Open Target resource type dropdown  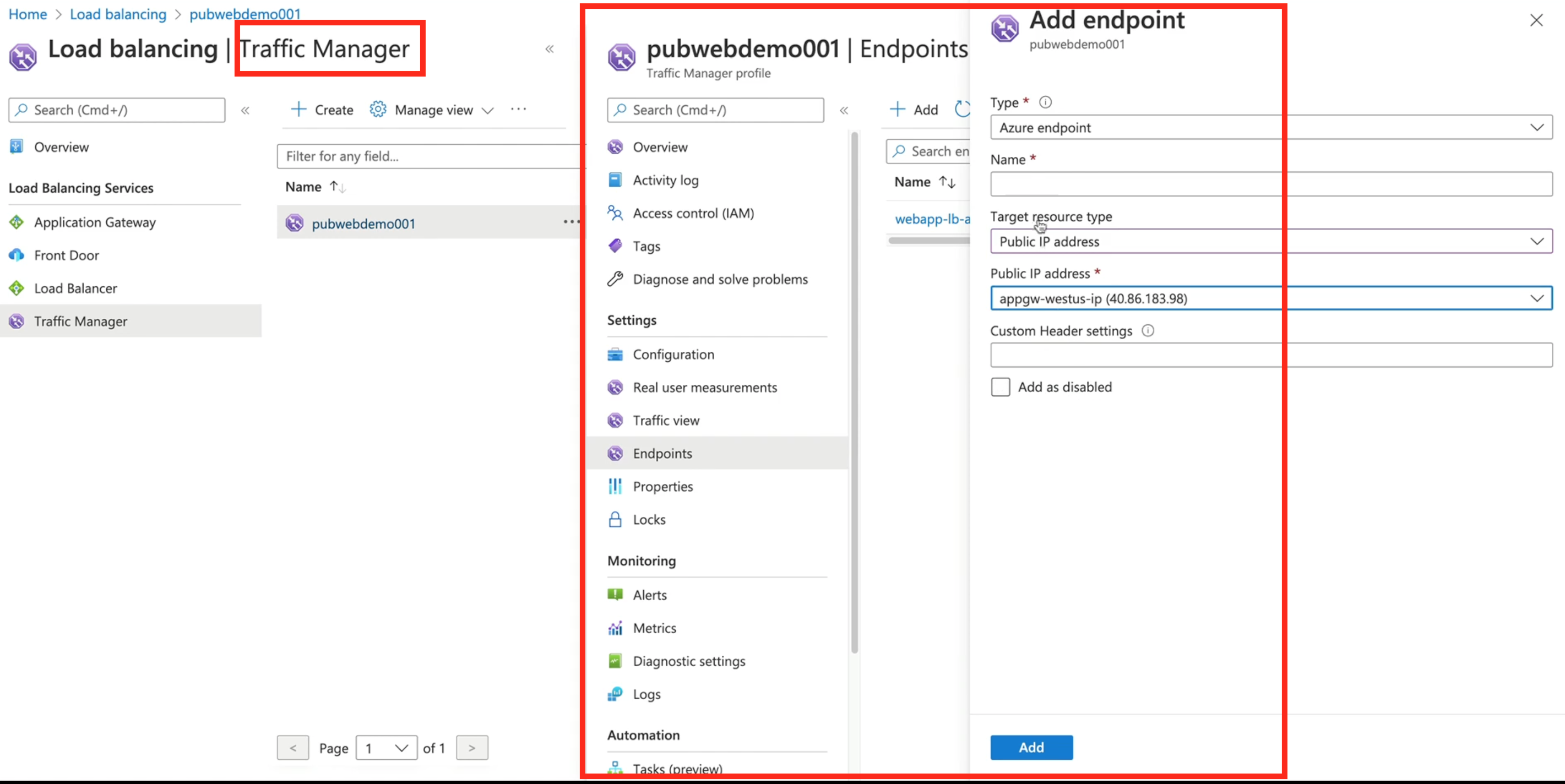1271,241
